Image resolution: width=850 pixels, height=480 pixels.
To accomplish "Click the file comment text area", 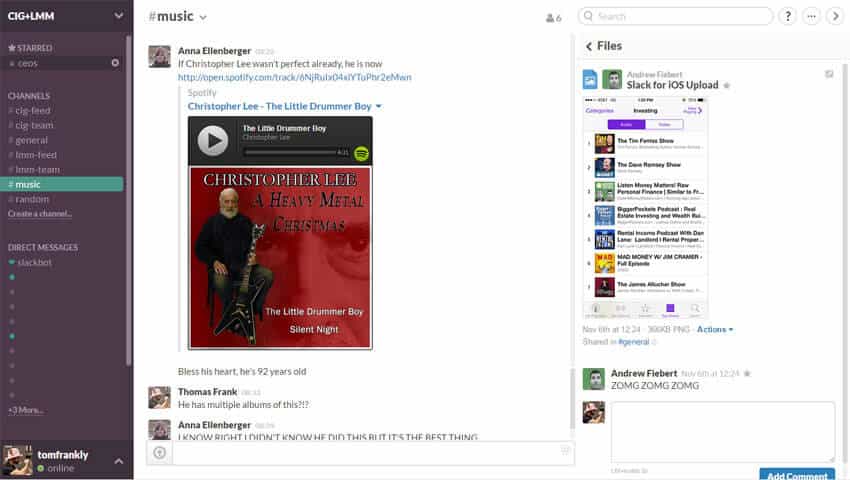I will 723,432.
